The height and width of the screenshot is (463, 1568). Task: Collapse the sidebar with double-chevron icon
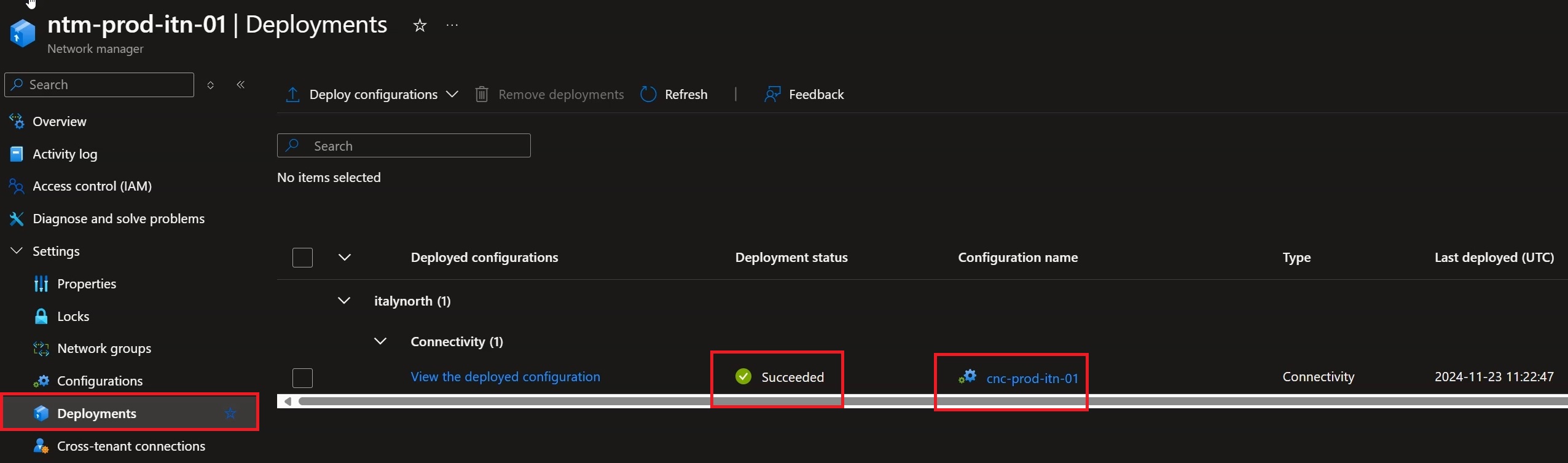tap(241, 84)
